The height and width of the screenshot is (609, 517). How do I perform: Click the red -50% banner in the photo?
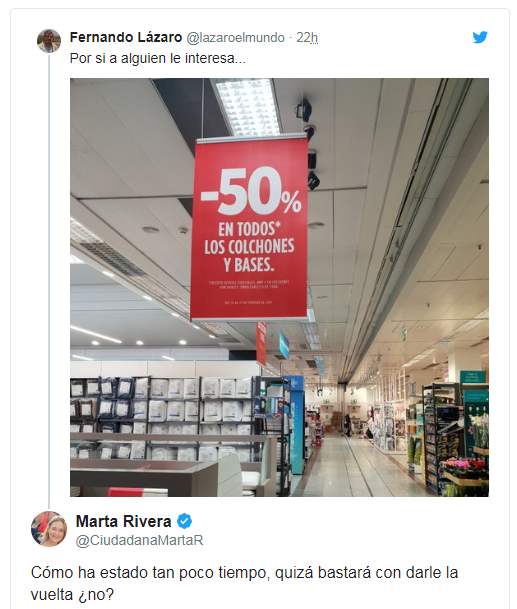click(249, 228)
